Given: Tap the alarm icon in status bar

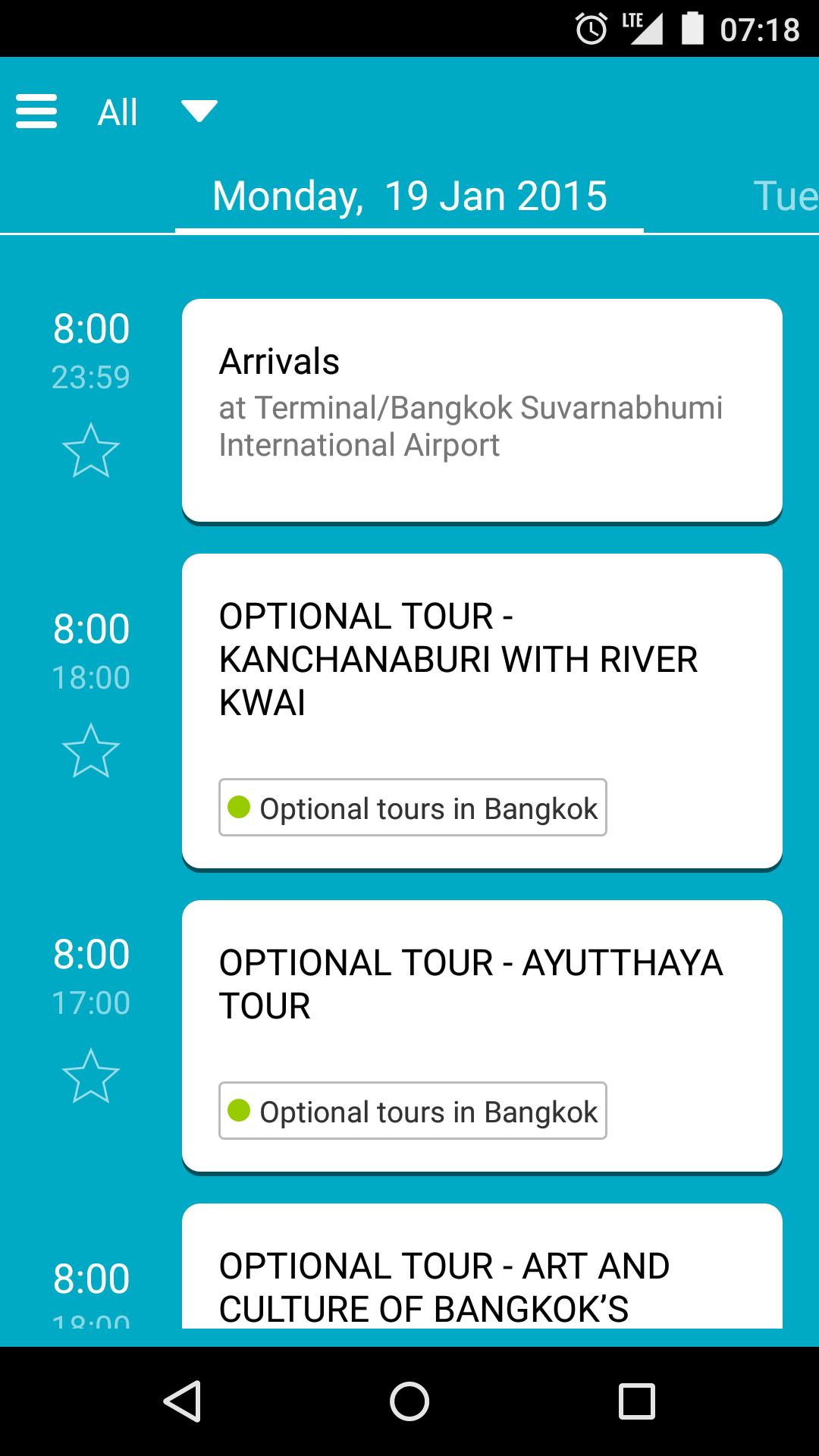Looking at the screenshot, I should (x=591, y=30).
